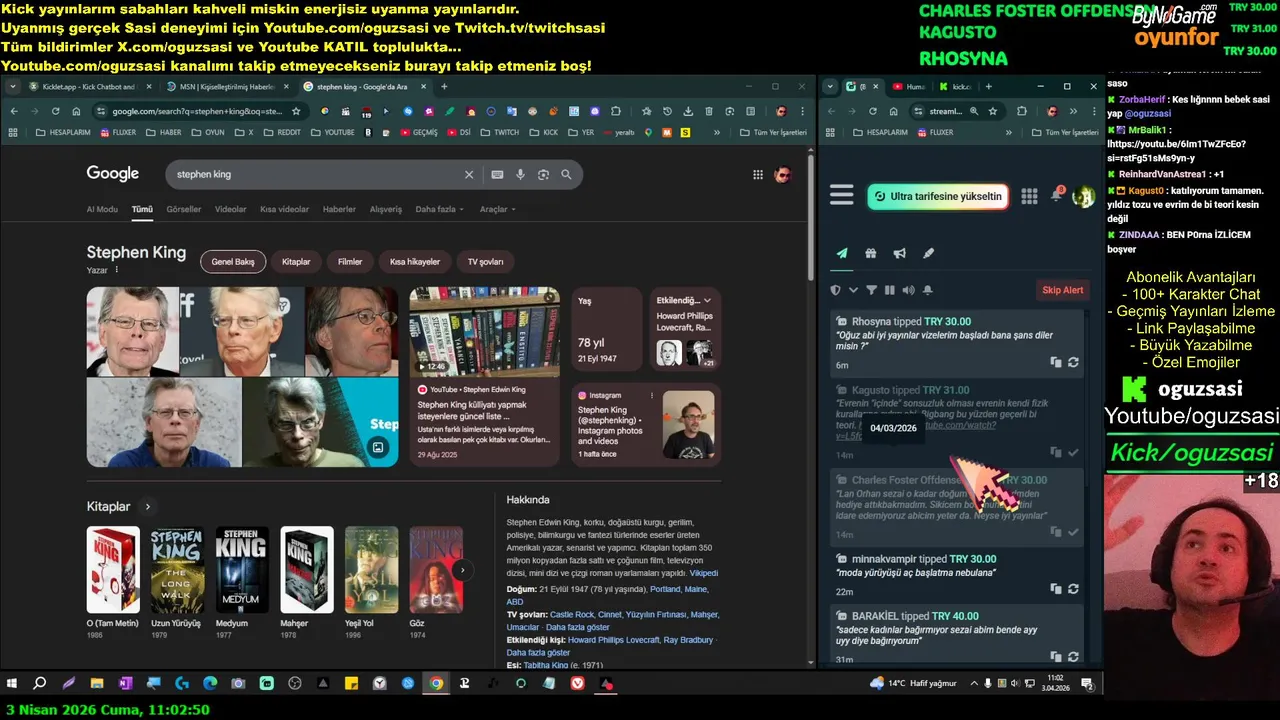Switch to the MSN browser tab
Viewport: 1280px width, 720px height.
225,87
